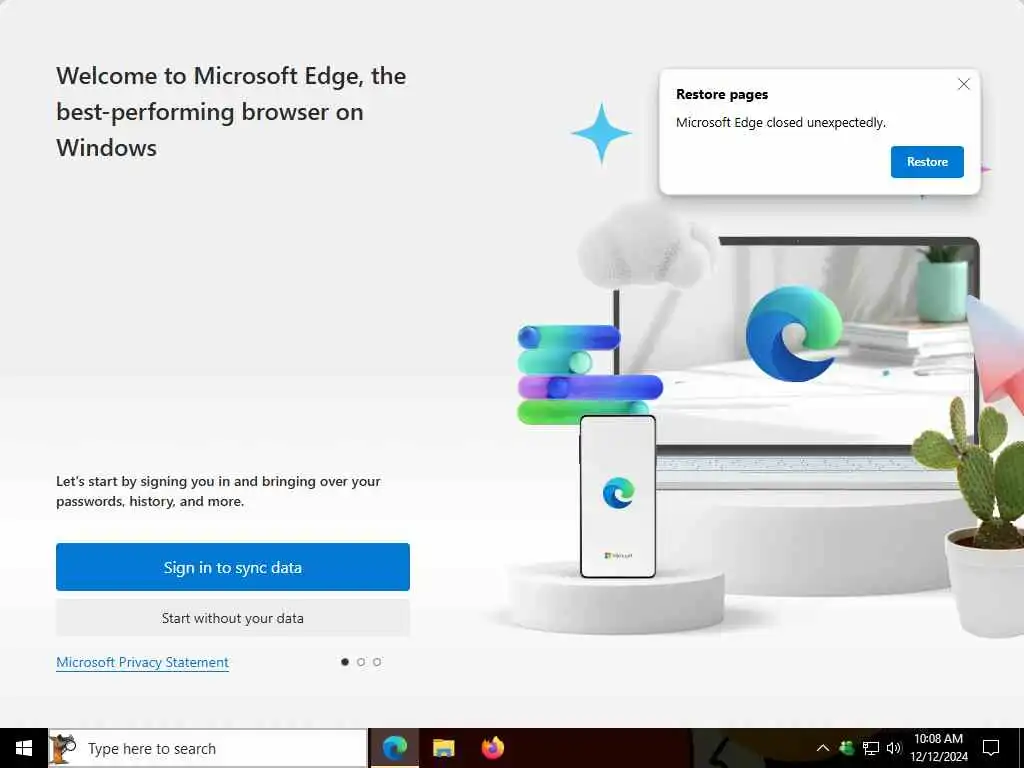
Task: Launch Firefox from the taskbar
Action: [x=492, y=748]
